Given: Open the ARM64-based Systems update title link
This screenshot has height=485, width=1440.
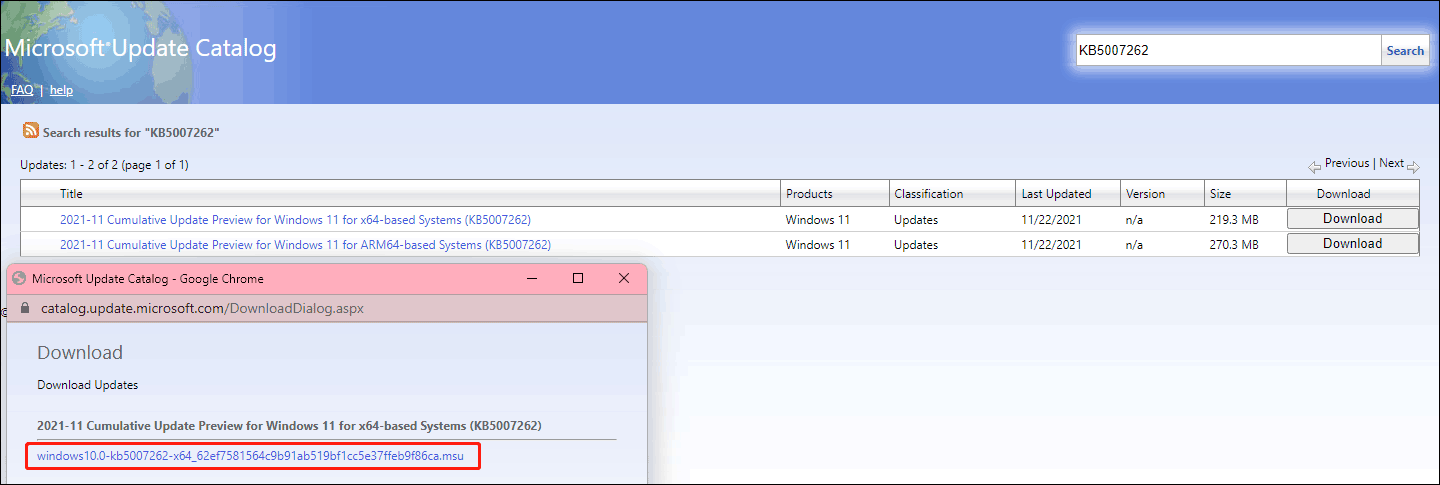Looking at the screenshot, I should (305, 245).
